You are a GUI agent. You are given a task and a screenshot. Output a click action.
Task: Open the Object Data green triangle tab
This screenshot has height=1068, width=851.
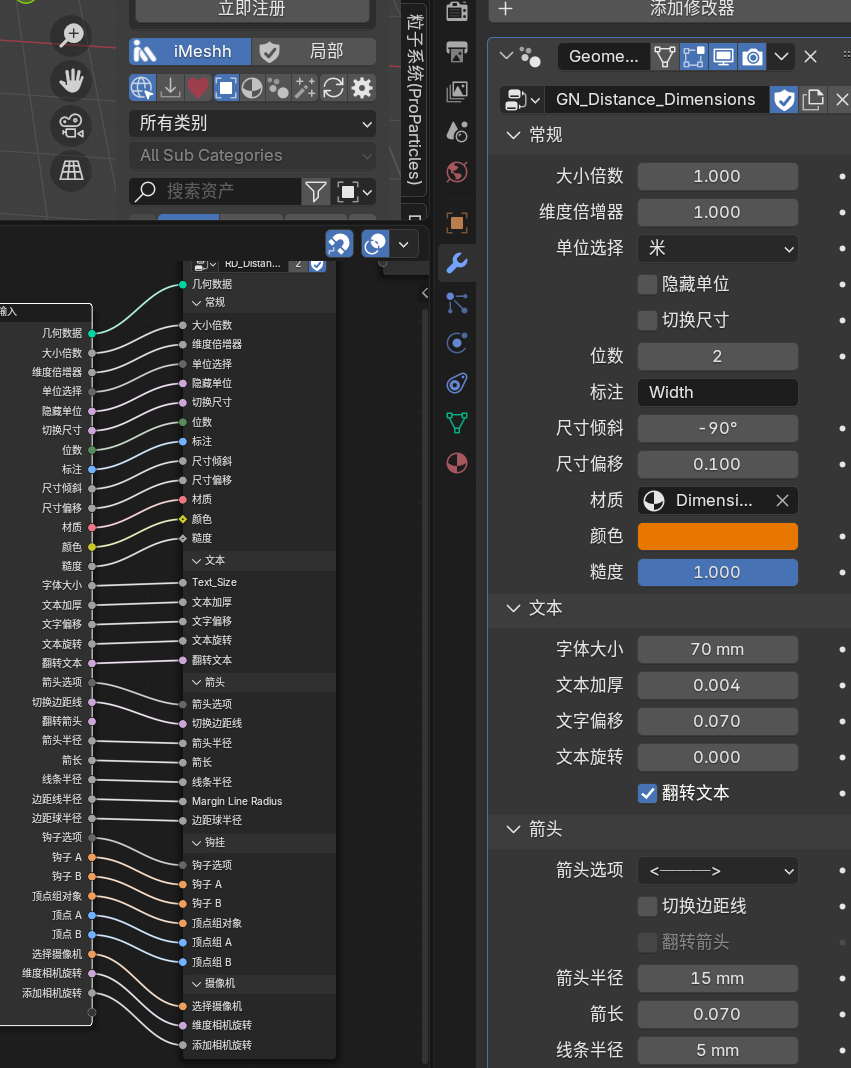457,423
